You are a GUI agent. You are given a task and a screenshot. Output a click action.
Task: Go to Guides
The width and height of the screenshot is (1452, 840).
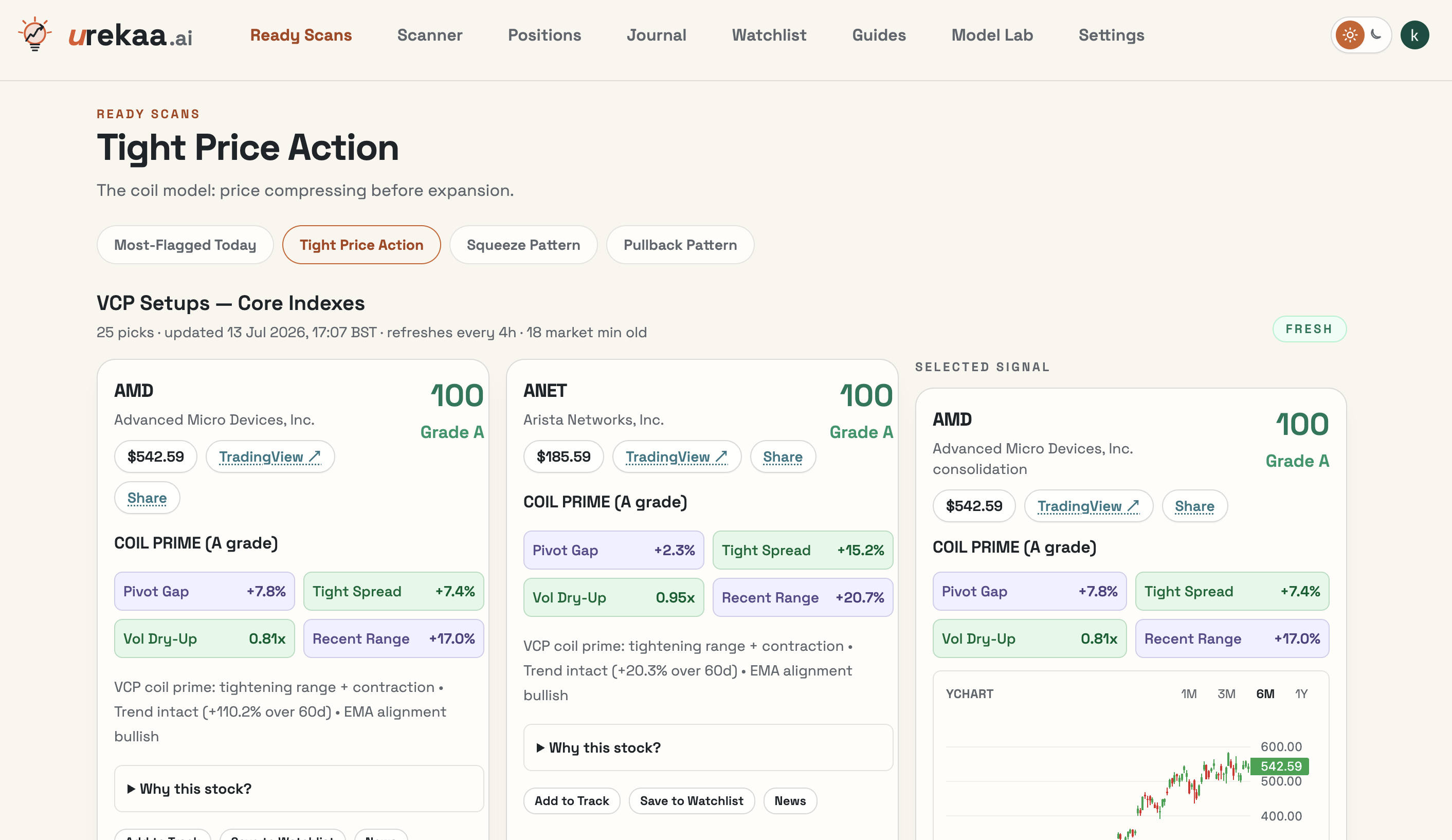(x=879, y=35)
